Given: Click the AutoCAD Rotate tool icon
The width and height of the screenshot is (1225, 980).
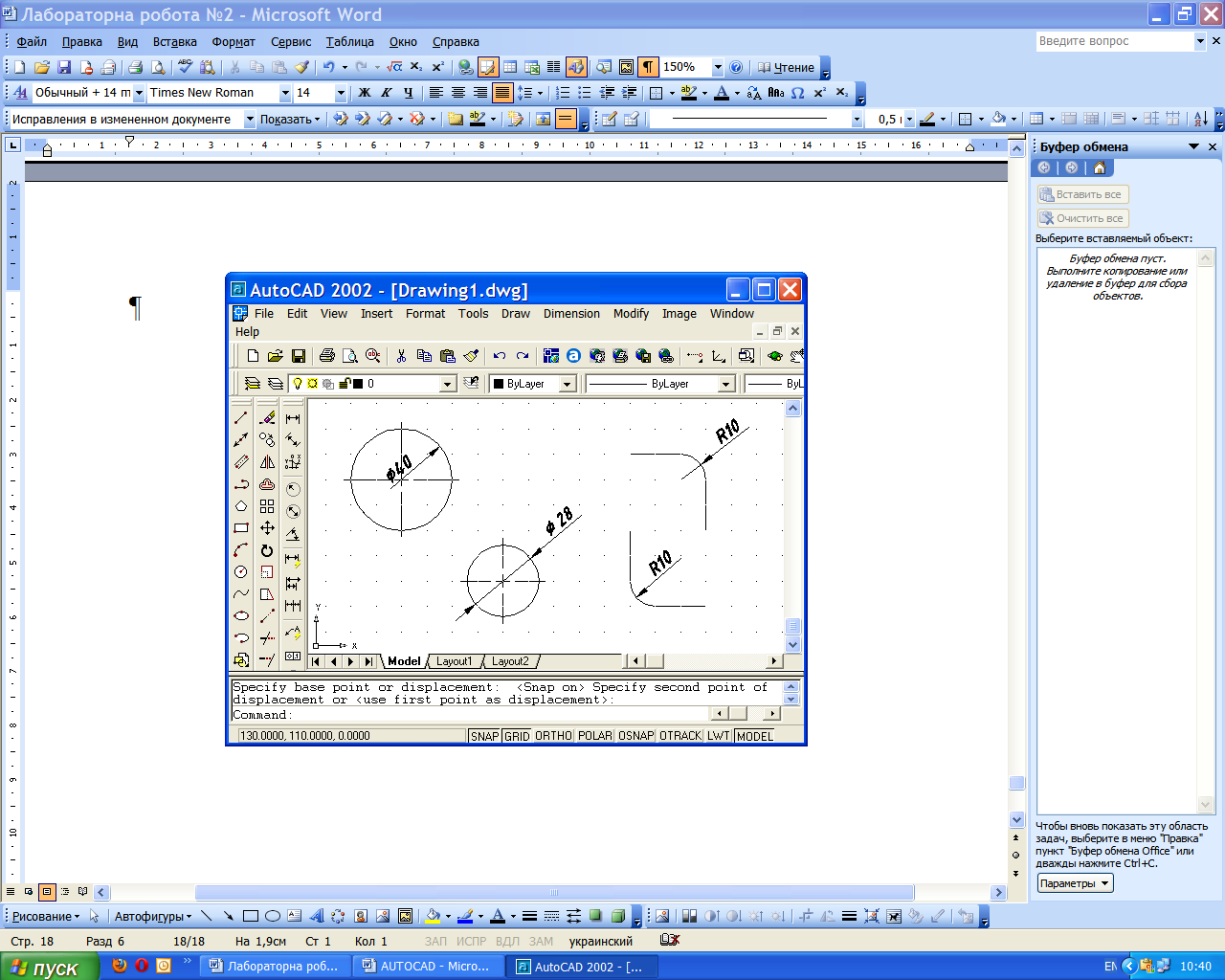Looking at the screenshot, I should click(267, 550).
